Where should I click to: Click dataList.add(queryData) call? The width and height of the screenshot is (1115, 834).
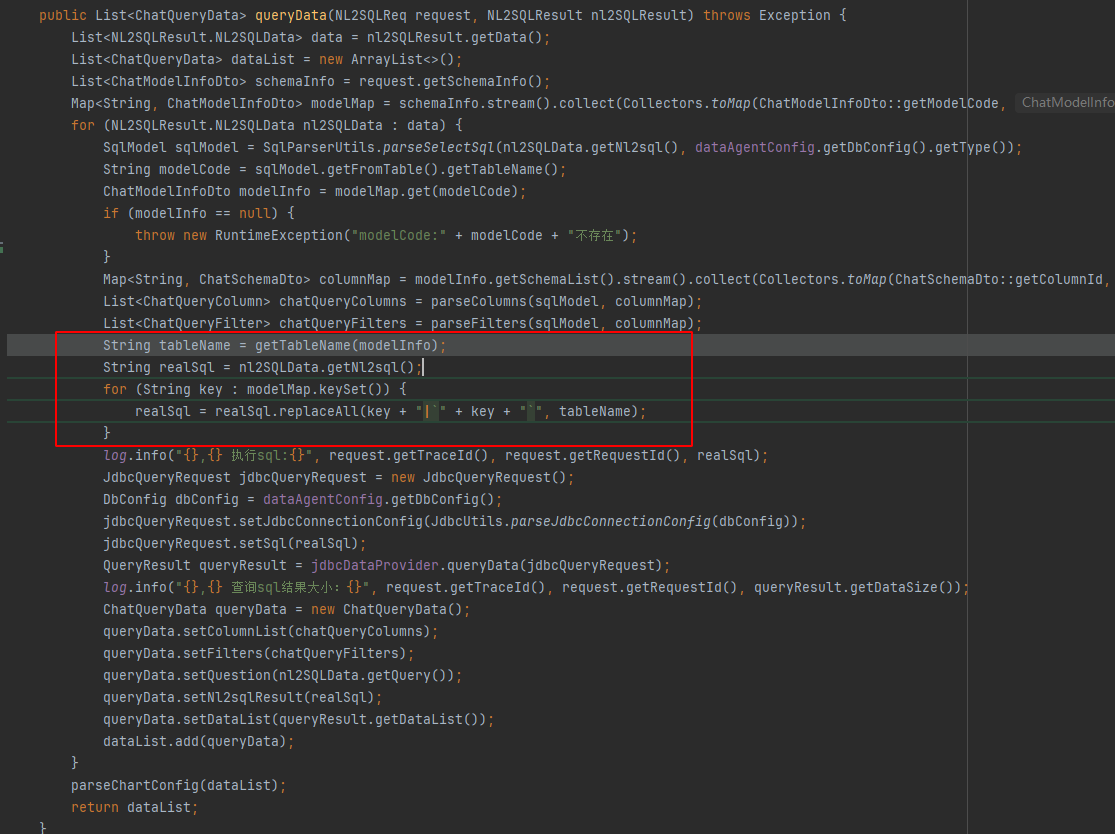pos(194,742)
